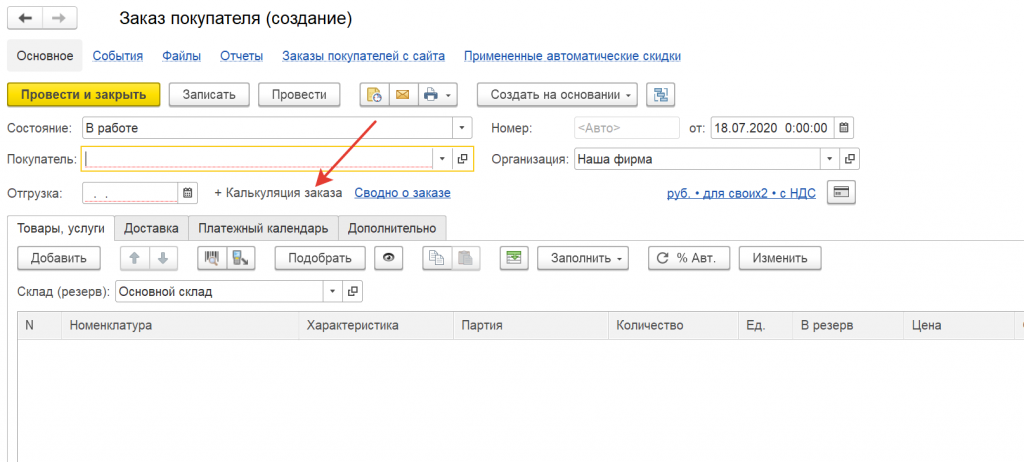The width and height of the screenshot is (1024, 462).
Task: Expand the Организация dropdown arrow
Action: pos(830,159)
